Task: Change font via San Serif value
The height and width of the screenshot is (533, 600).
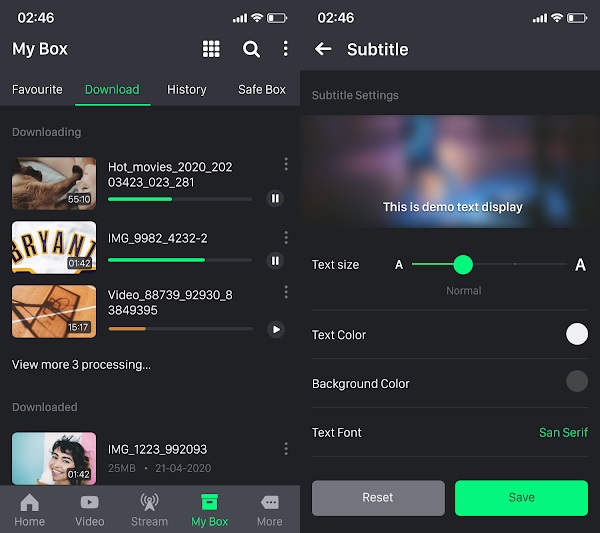Action: [563, 432]
